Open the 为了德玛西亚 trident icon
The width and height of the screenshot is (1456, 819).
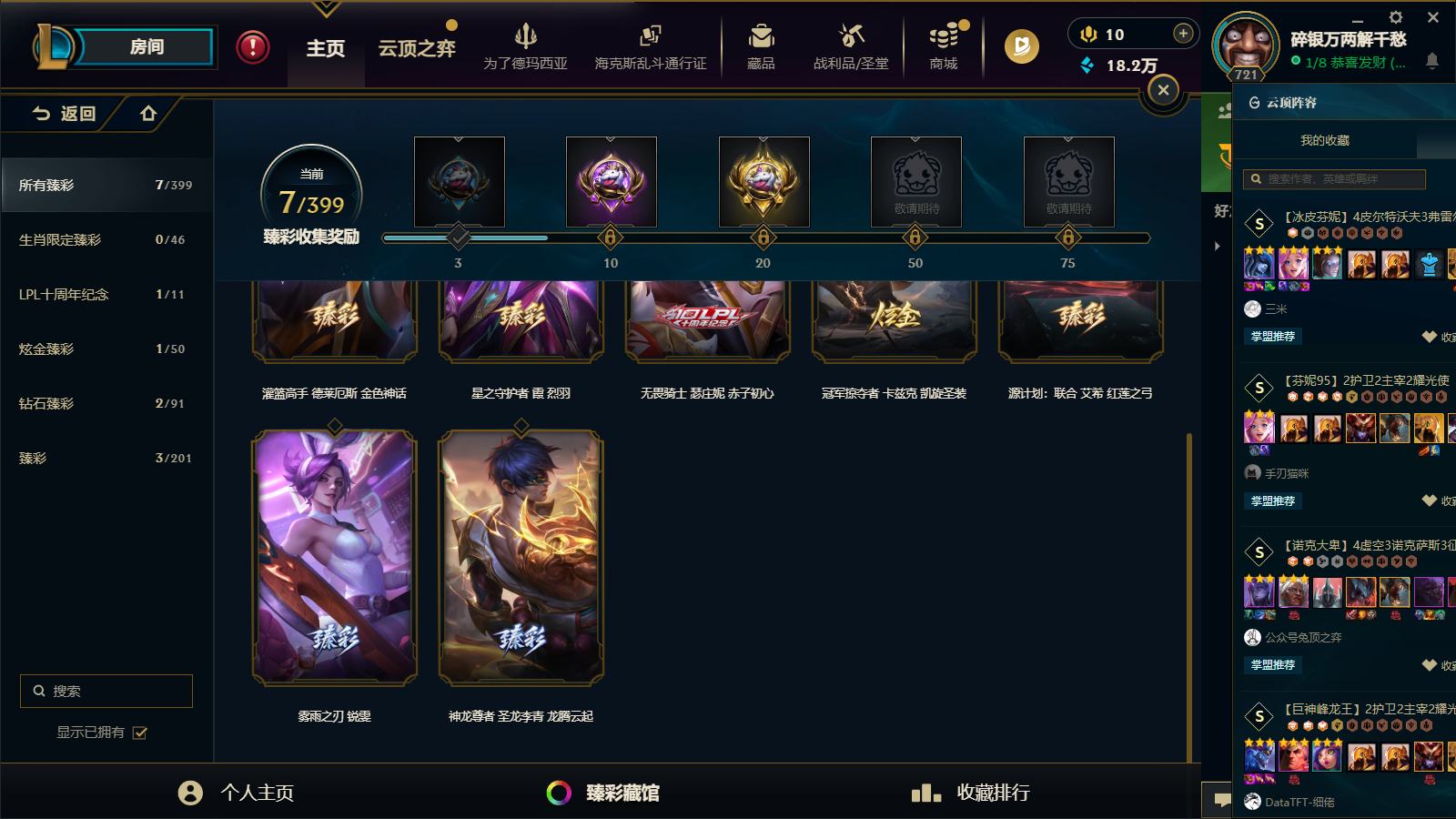point(525,36)
